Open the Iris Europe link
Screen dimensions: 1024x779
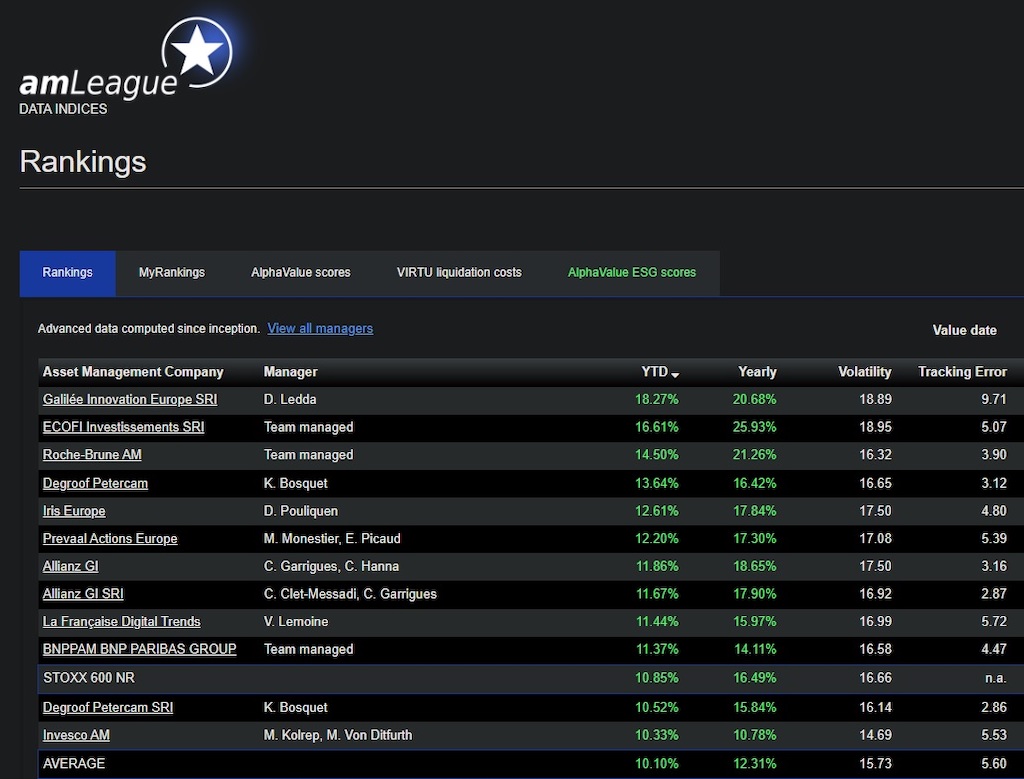74,511
